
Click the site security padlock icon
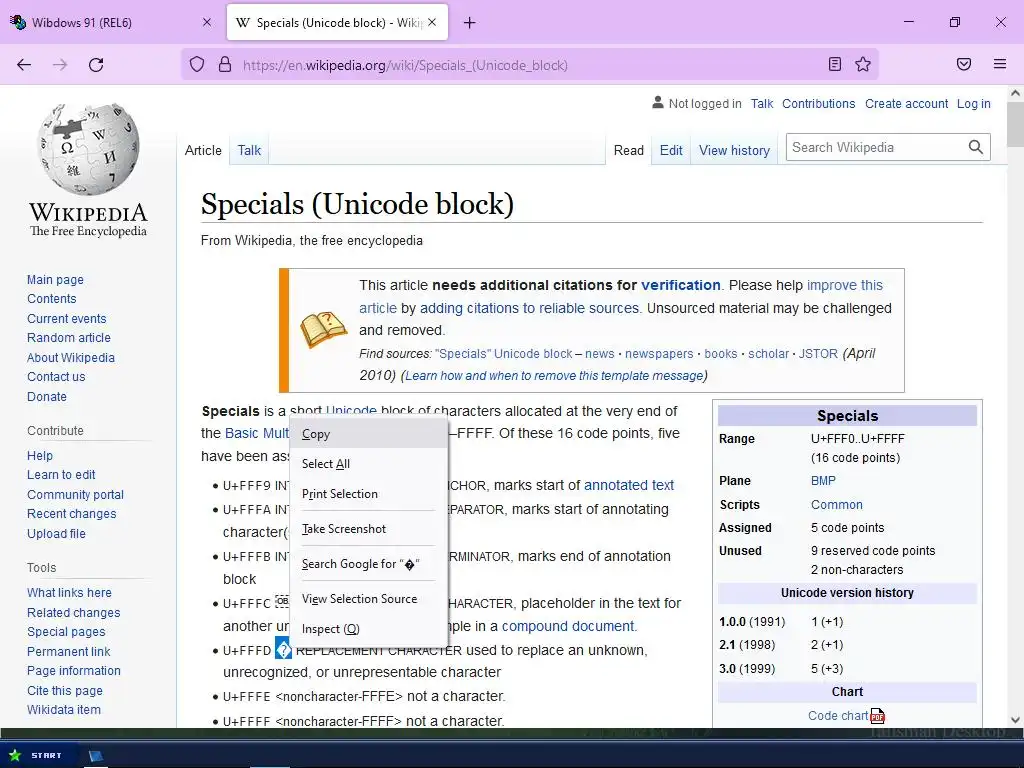point(225,65)
